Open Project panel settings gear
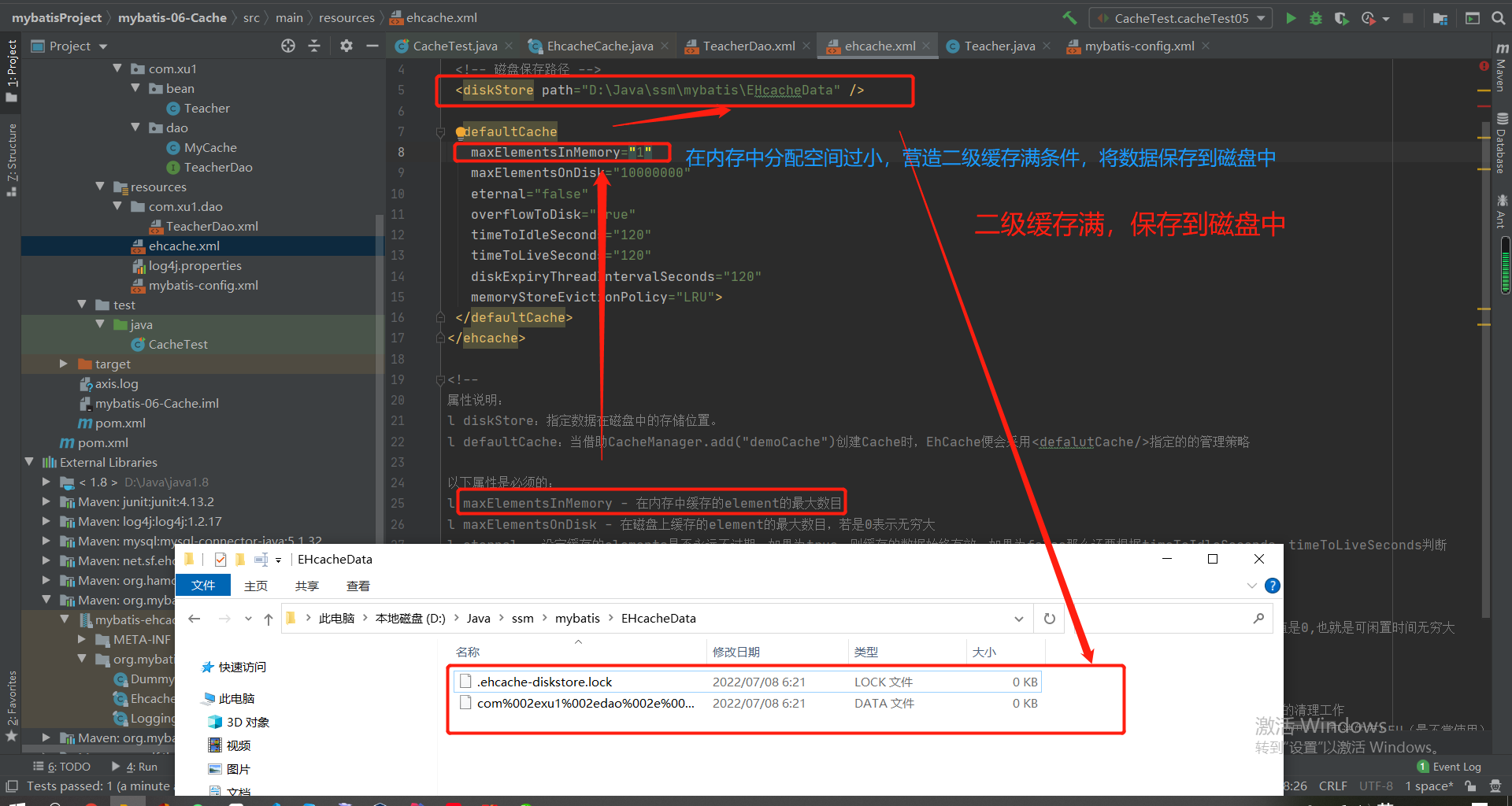This screenshot has width=1512, height=806. 346,46
